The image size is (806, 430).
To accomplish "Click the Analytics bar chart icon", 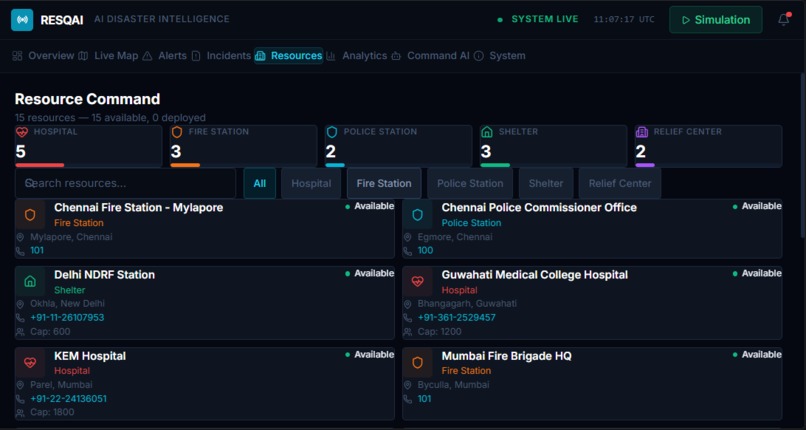I will (x=331, y=56).
